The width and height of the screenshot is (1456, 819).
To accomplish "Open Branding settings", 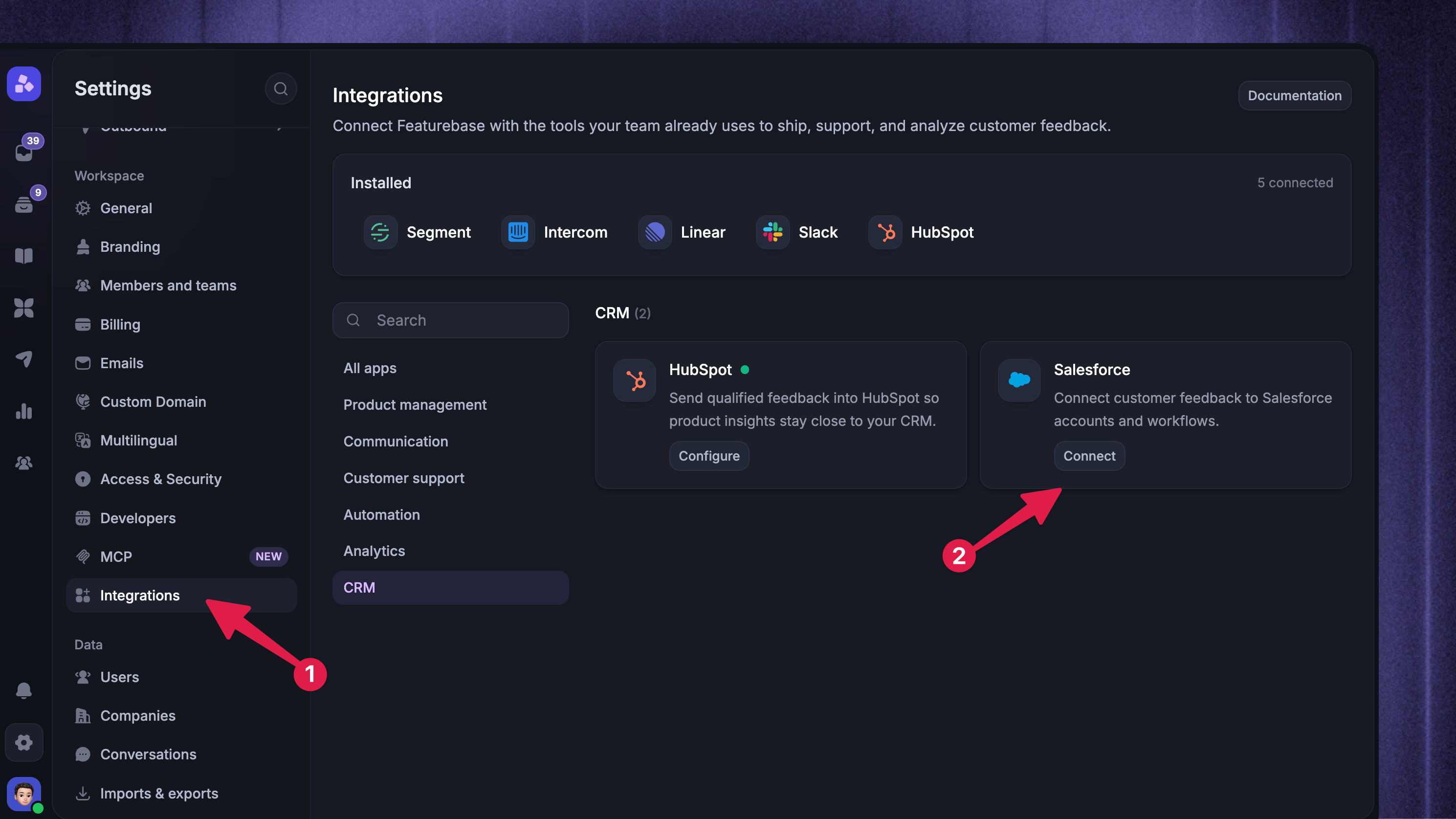I will tap(181, 247).
